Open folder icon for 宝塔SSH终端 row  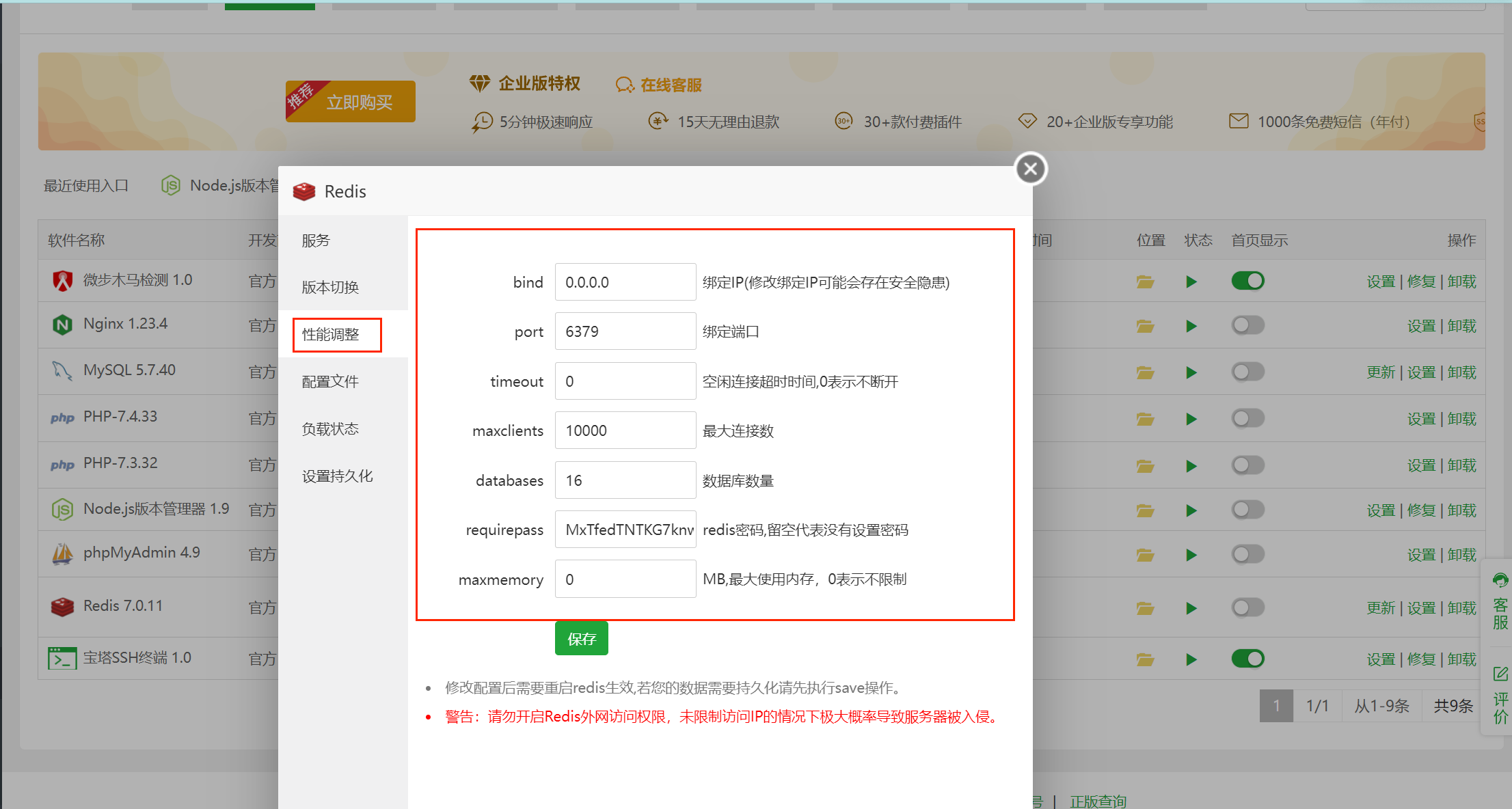pos(1145,659)
